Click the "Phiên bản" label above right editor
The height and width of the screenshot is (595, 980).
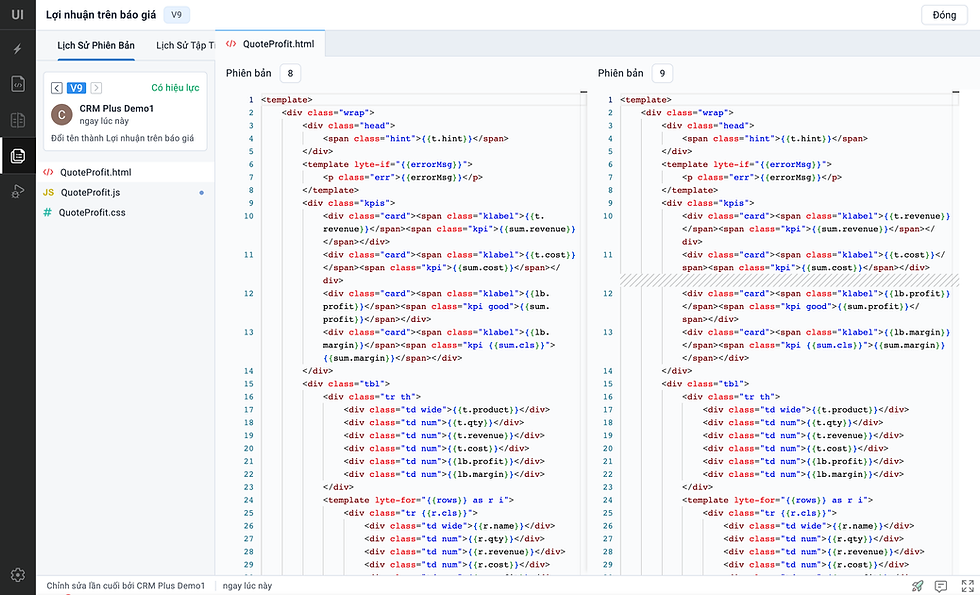[x=621, y=73]
